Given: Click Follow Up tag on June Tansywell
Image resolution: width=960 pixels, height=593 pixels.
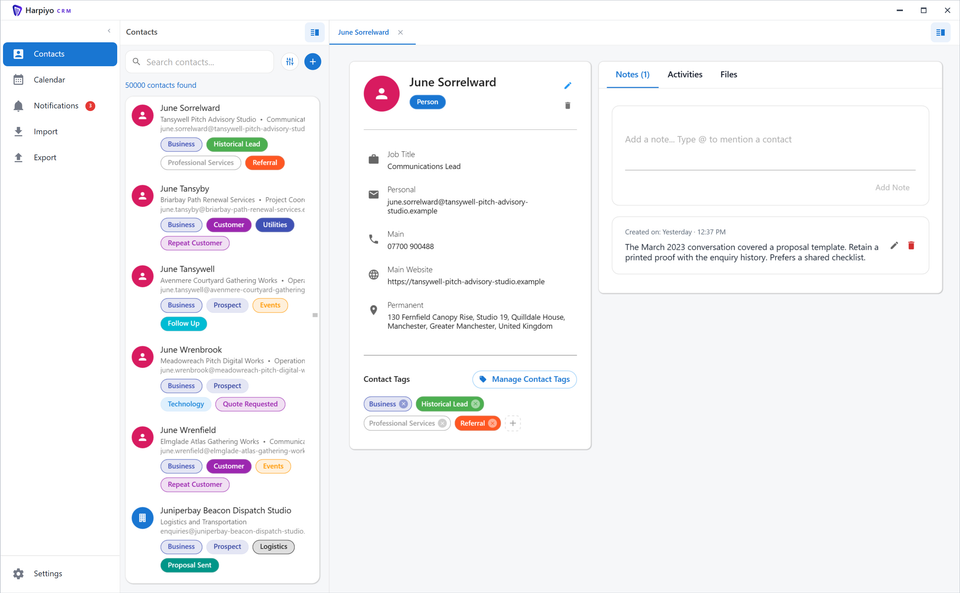Looking at the screenshot, I should 184,324.
